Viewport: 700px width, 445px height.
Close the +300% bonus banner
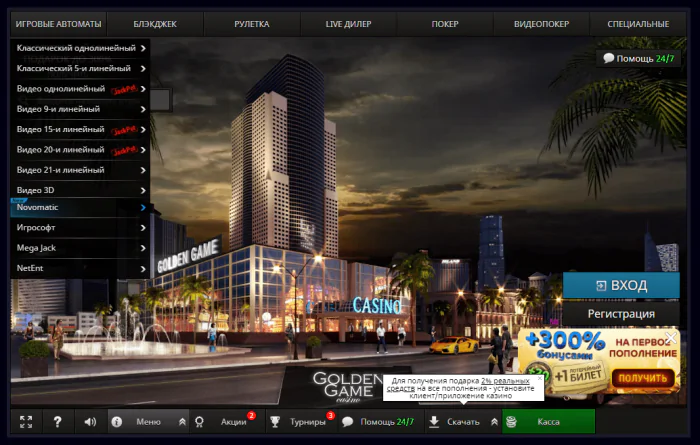point(671,338)
